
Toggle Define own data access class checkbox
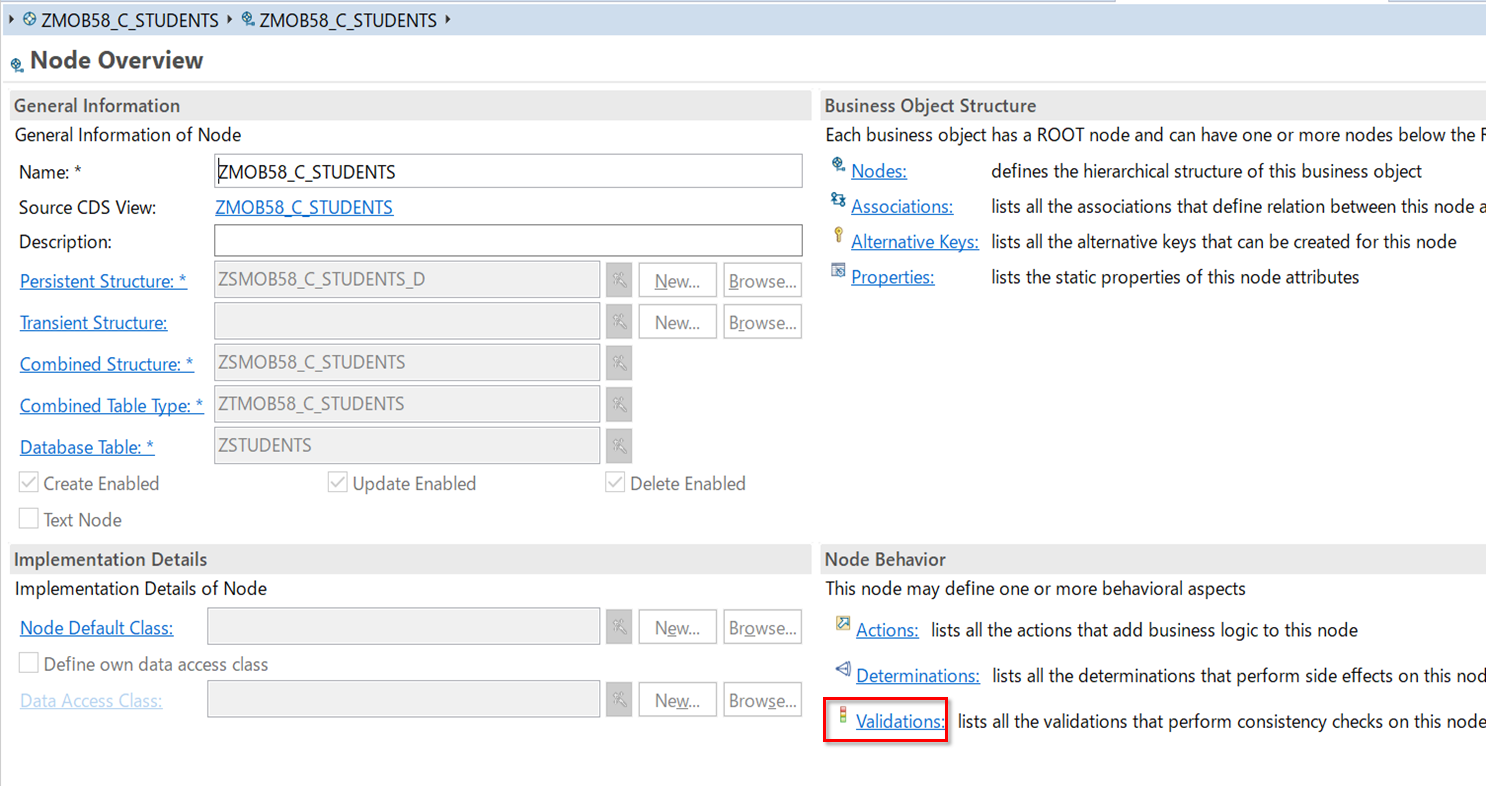29,664
